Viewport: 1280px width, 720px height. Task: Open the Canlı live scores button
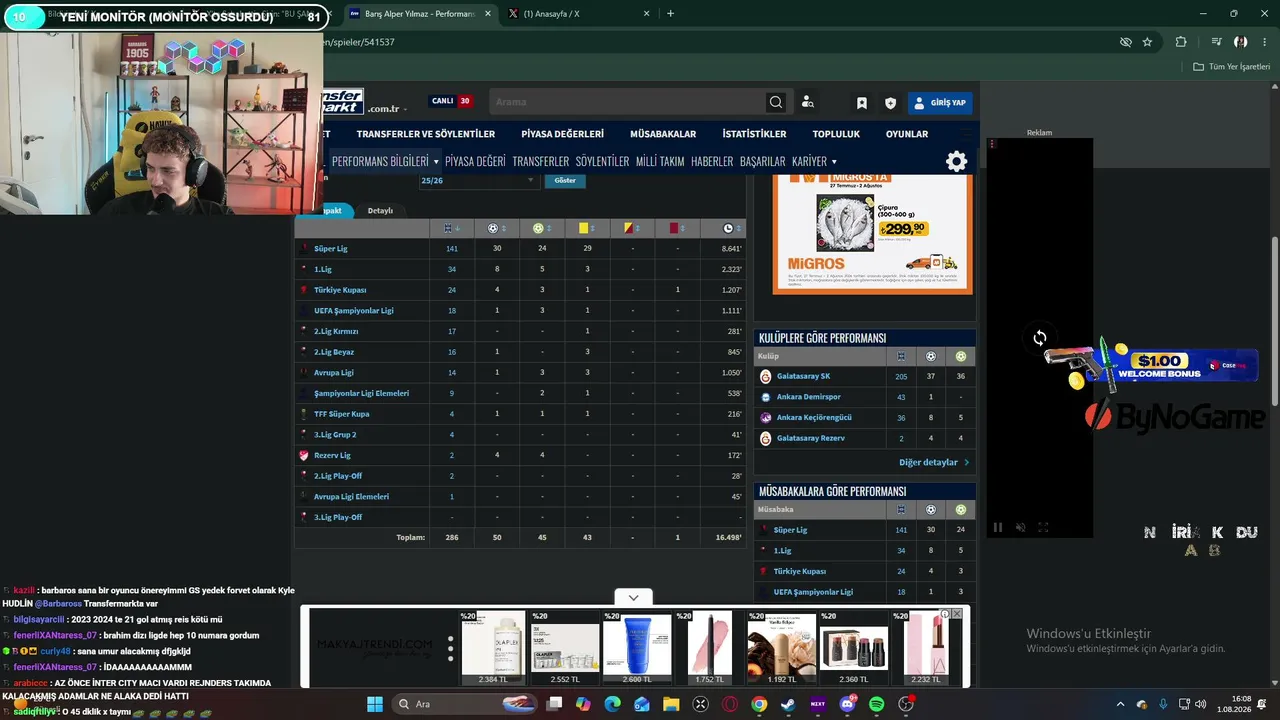click(451, 101)
